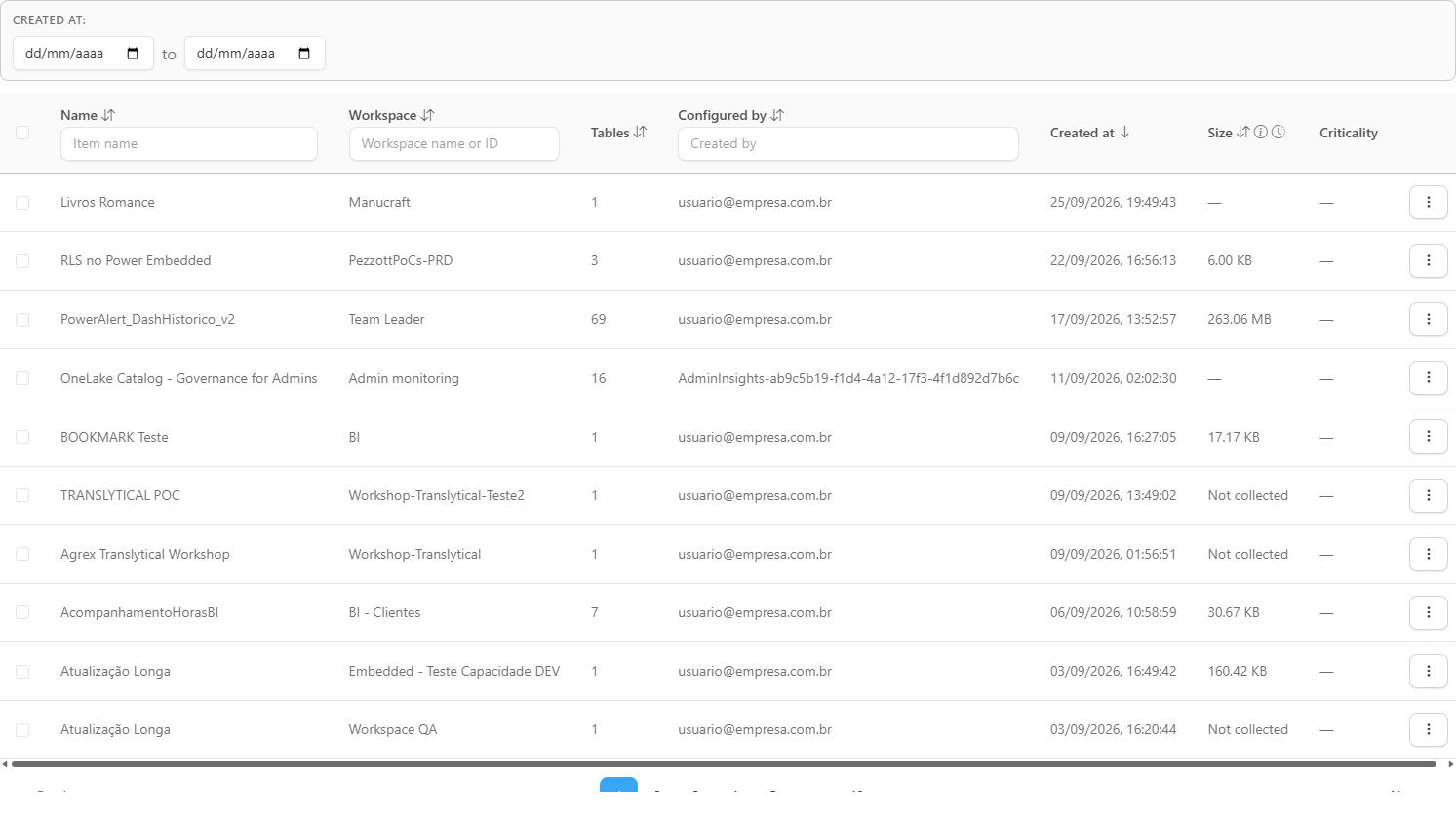1456x815 pixels.
Task: Click the Workspace name or ID filter box
Action: point(454,143)
